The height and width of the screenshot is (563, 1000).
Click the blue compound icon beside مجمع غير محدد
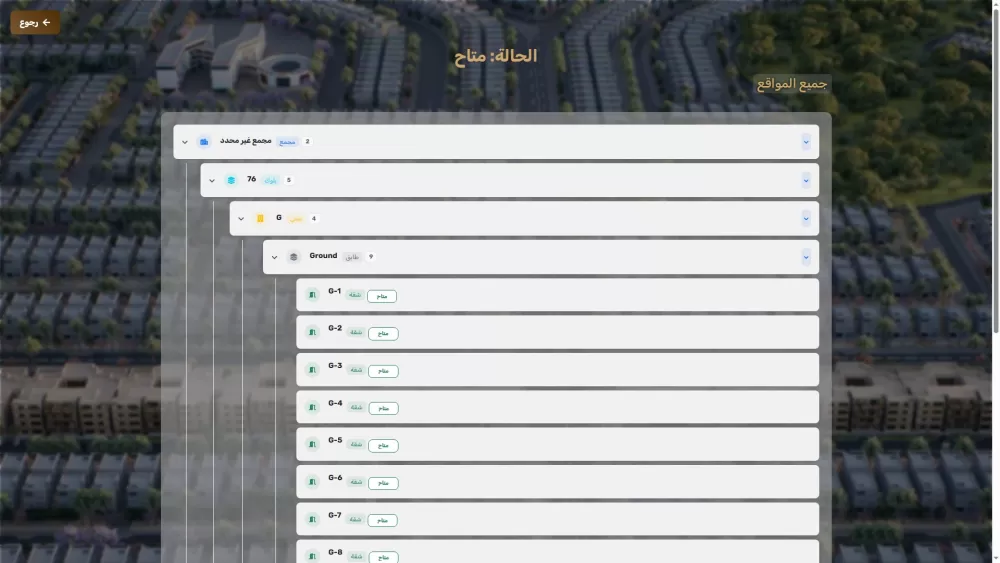204,142
